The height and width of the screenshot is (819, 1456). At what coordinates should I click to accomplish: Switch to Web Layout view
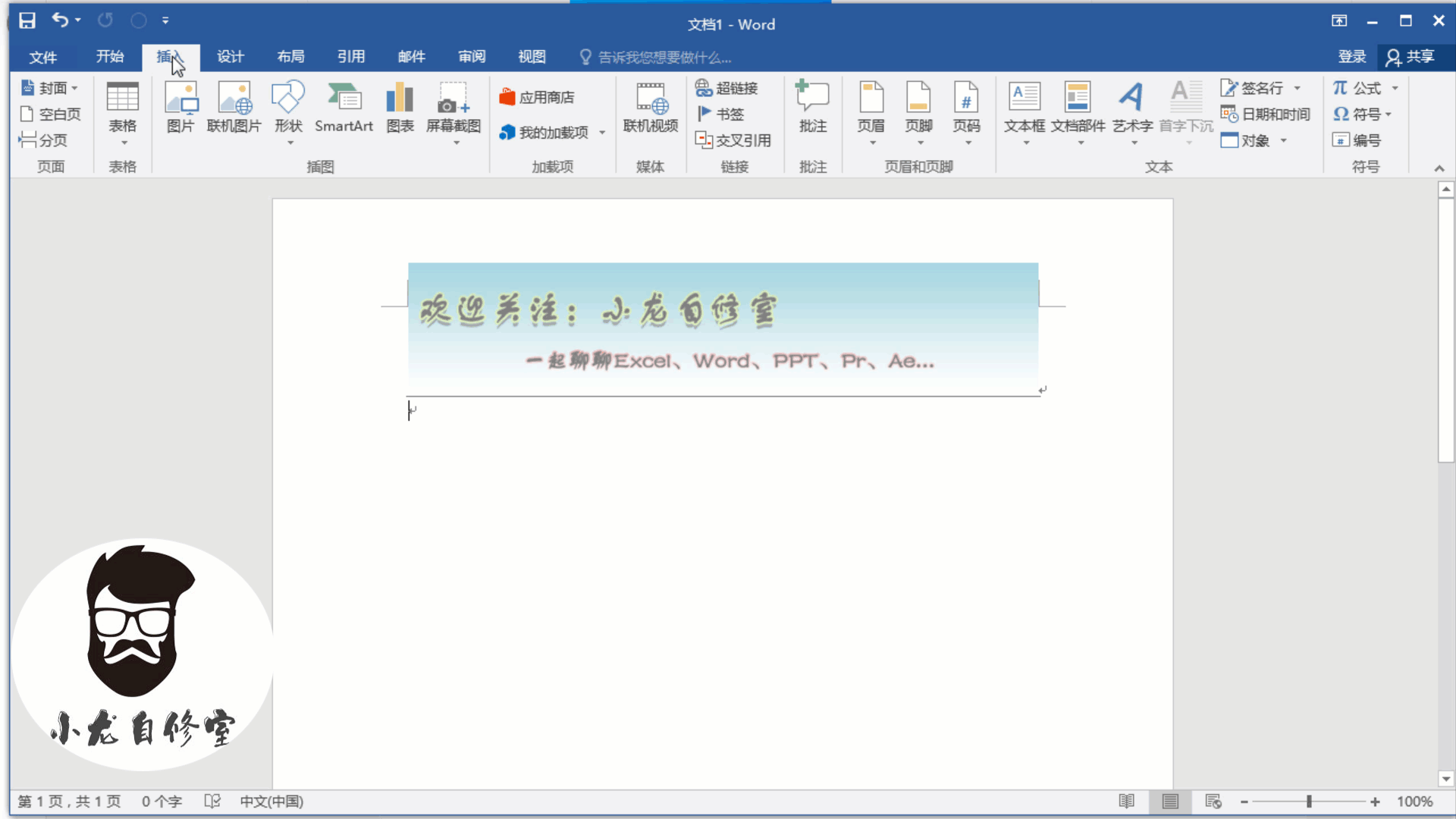pos(1213,802)
